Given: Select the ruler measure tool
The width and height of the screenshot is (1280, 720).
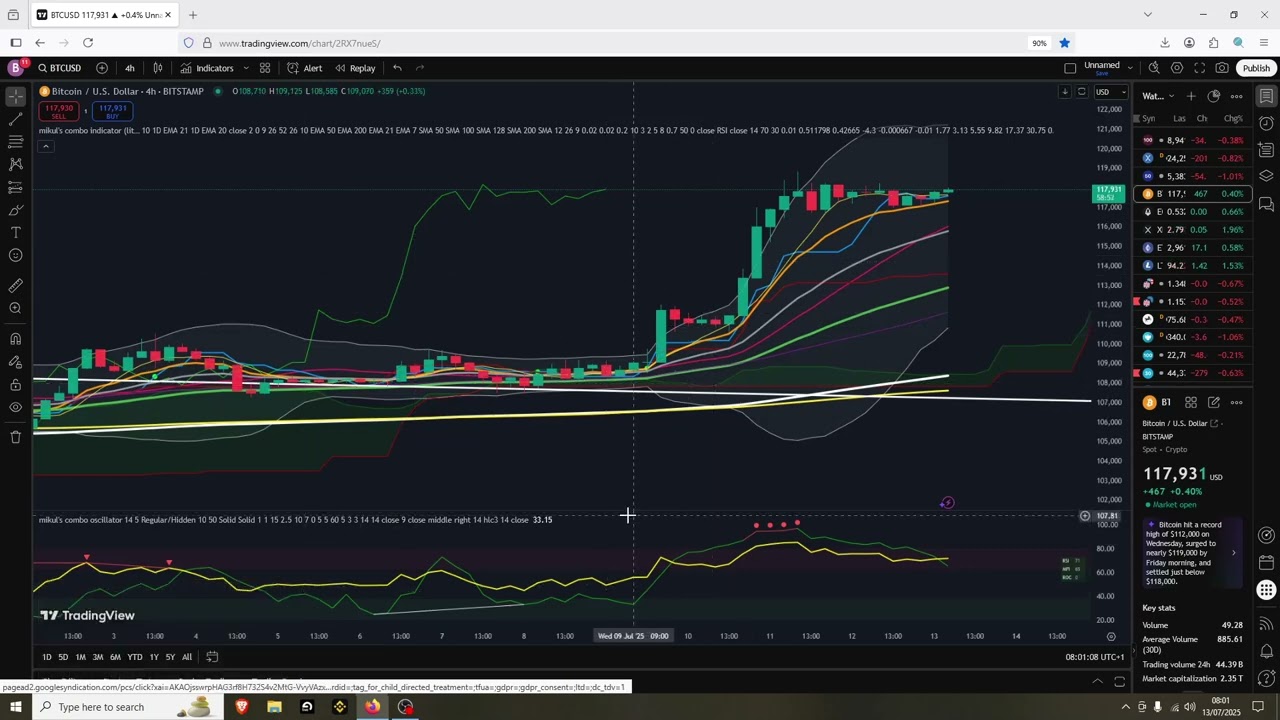Looking at the screenshot, I should pos(15,285).
